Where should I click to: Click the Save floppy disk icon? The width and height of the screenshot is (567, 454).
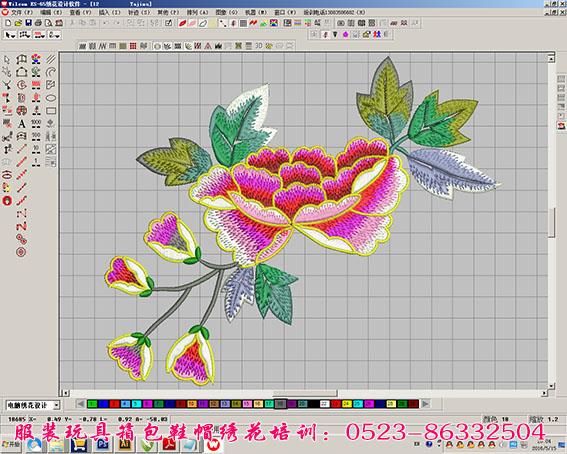(28, 23)
